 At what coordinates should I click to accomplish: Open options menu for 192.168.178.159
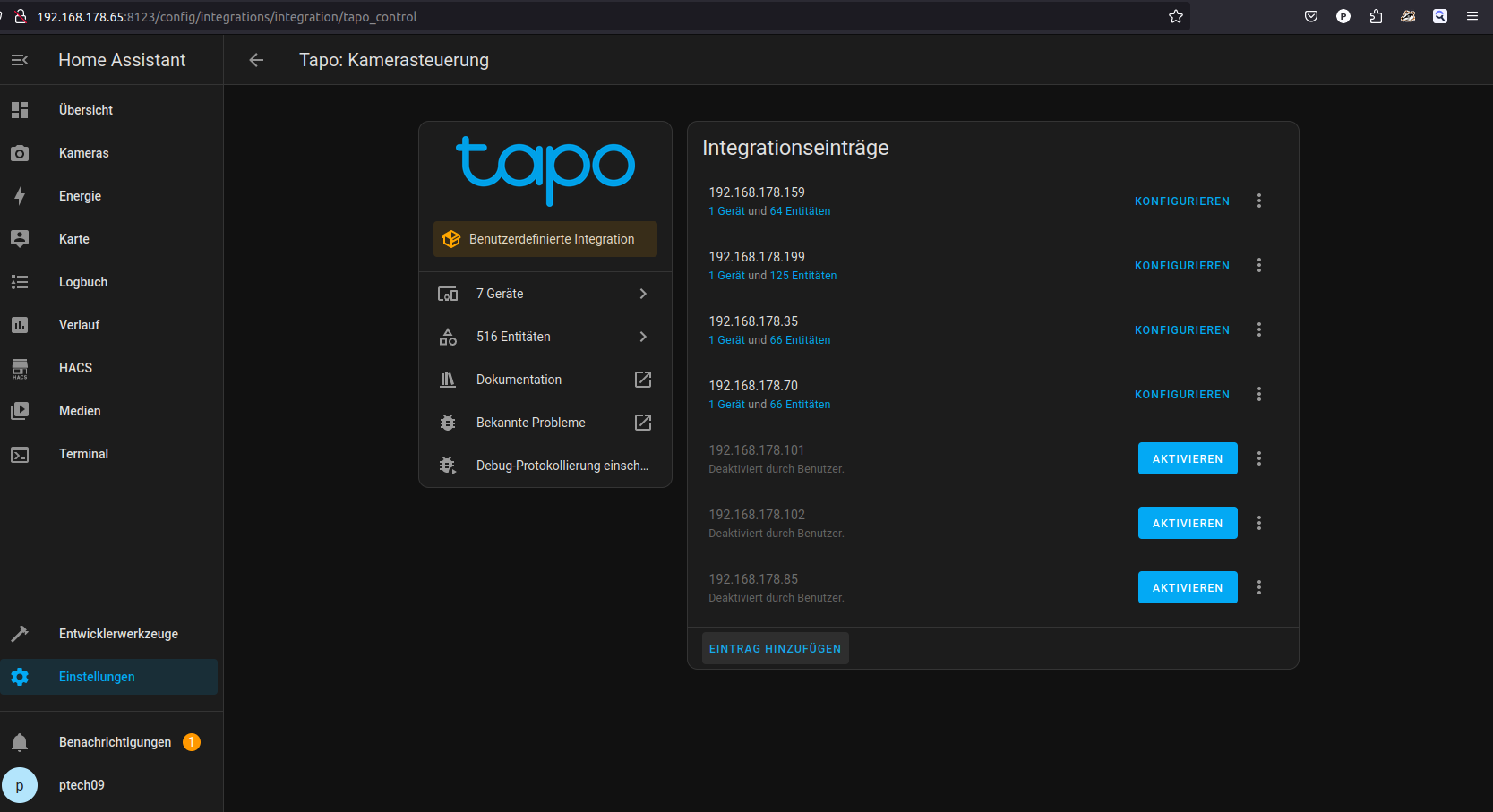[x=1259, y=201]
